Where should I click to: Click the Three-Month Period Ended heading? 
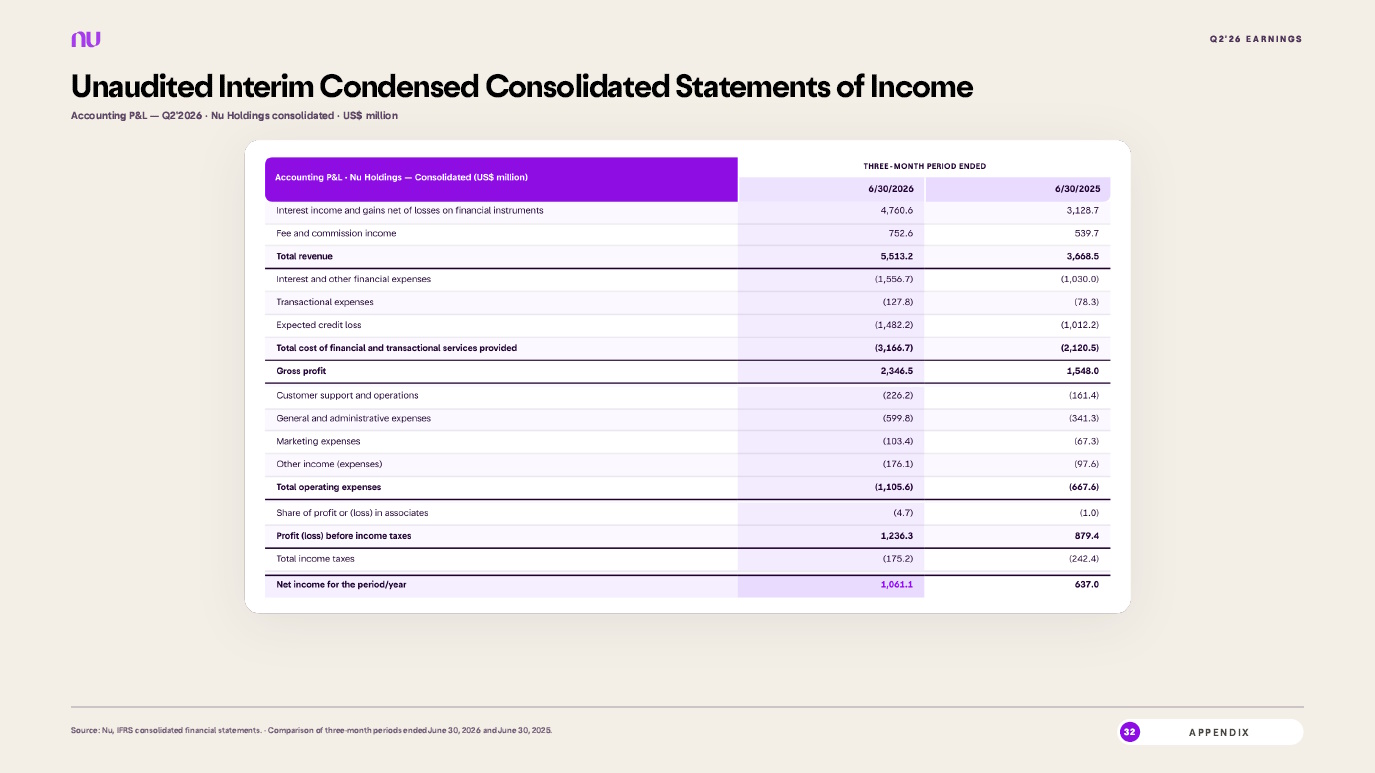[925, 166]
